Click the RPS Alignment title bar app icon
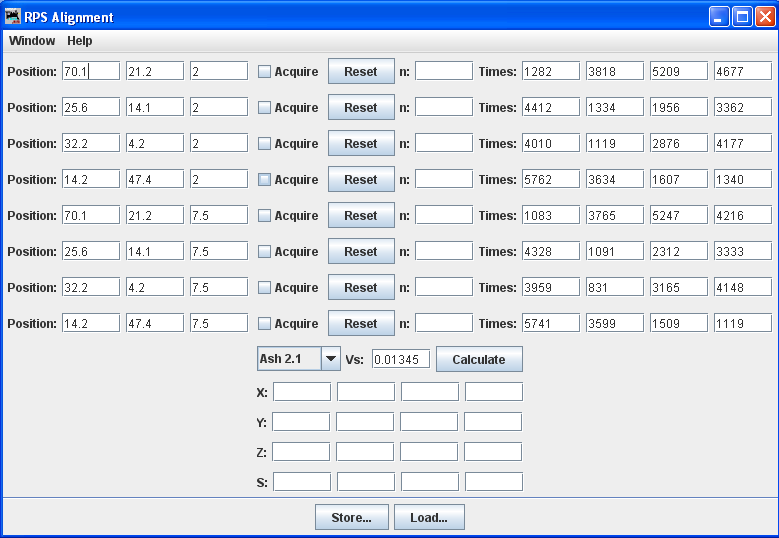 tap(14, 16)
